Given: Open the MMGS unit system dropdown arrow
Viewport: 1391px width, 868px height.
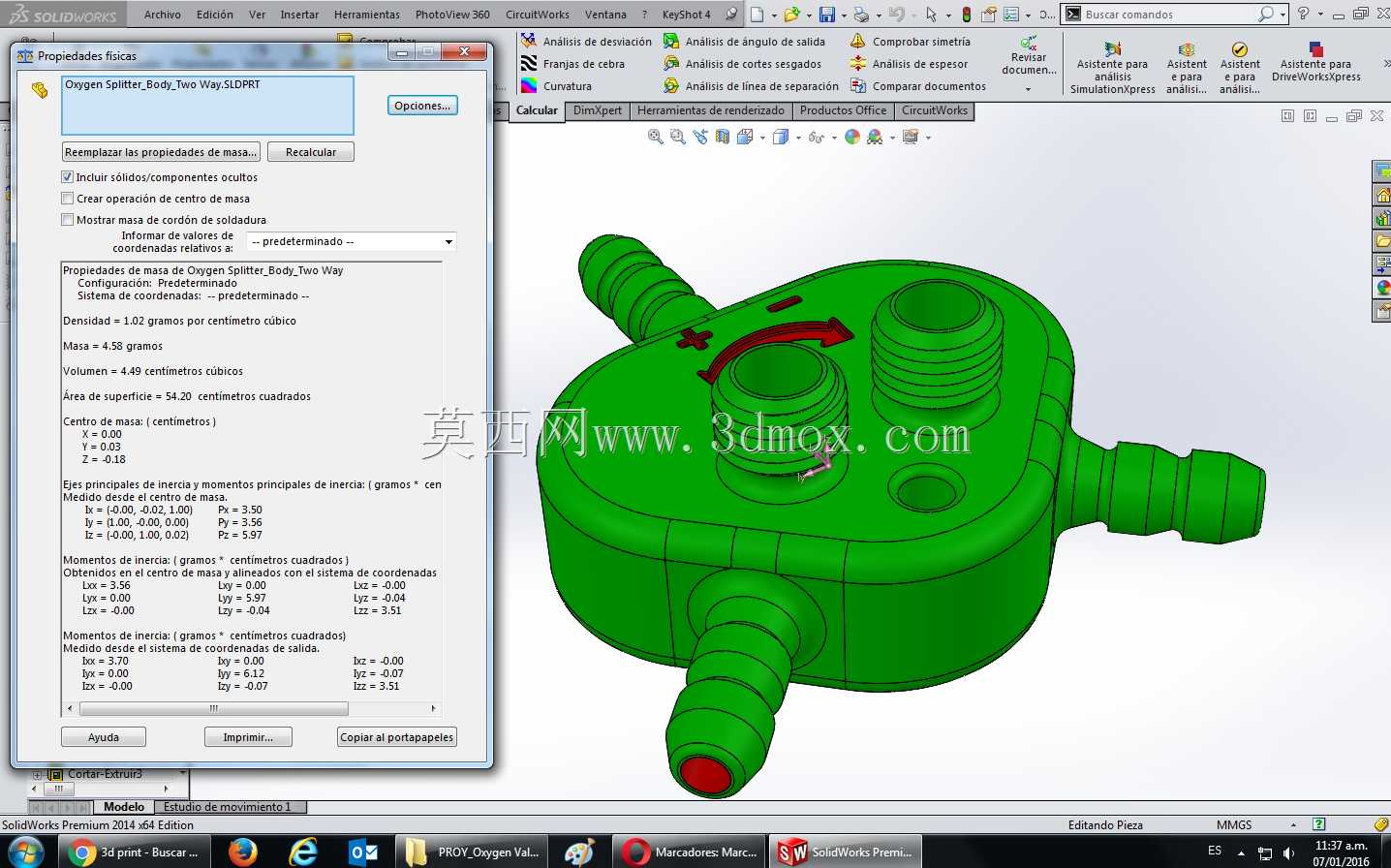Looking at the screenshot, I should click(x=1293, y=824).
